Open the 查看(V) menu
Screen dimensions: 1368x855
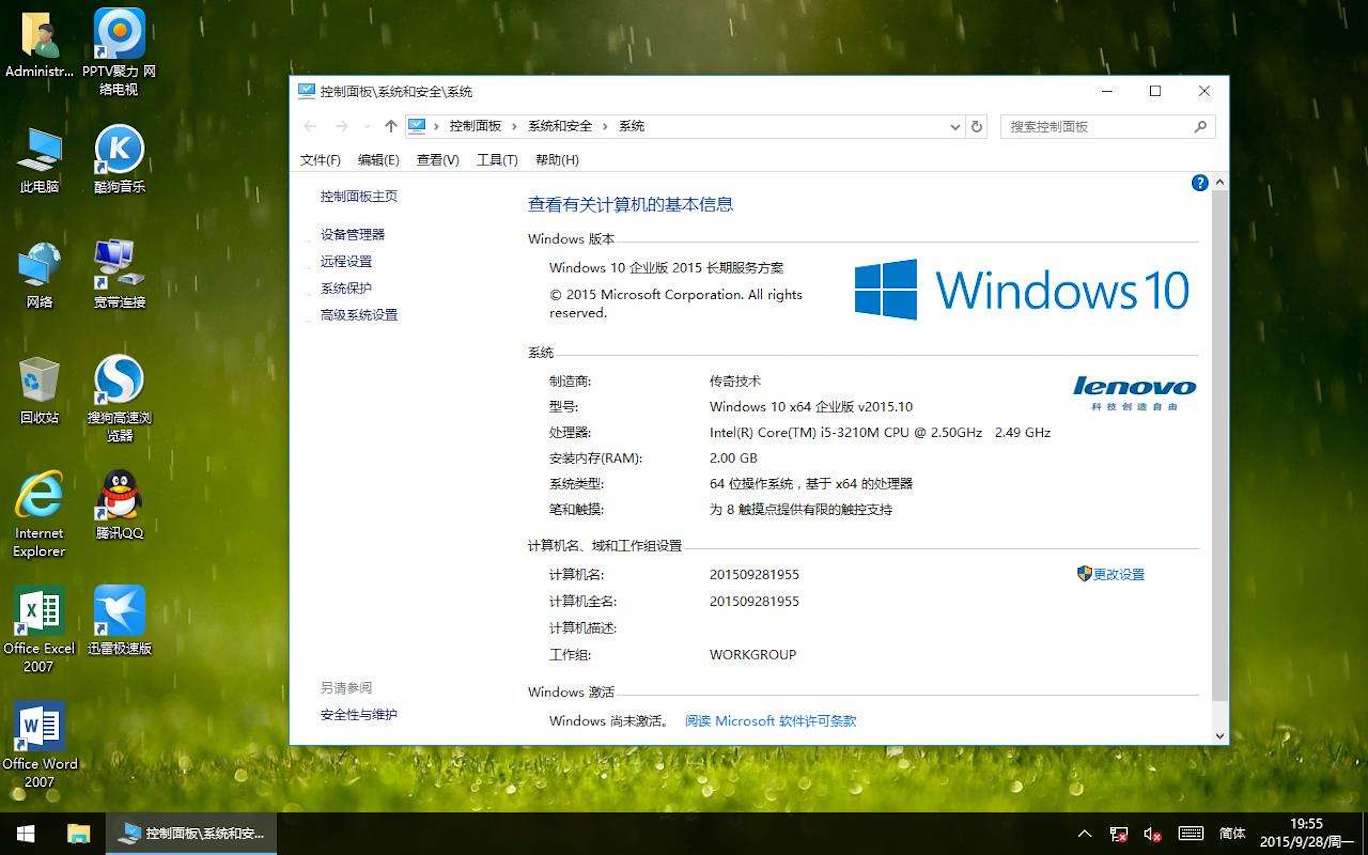pyautogui.click(x=437, y=159)
